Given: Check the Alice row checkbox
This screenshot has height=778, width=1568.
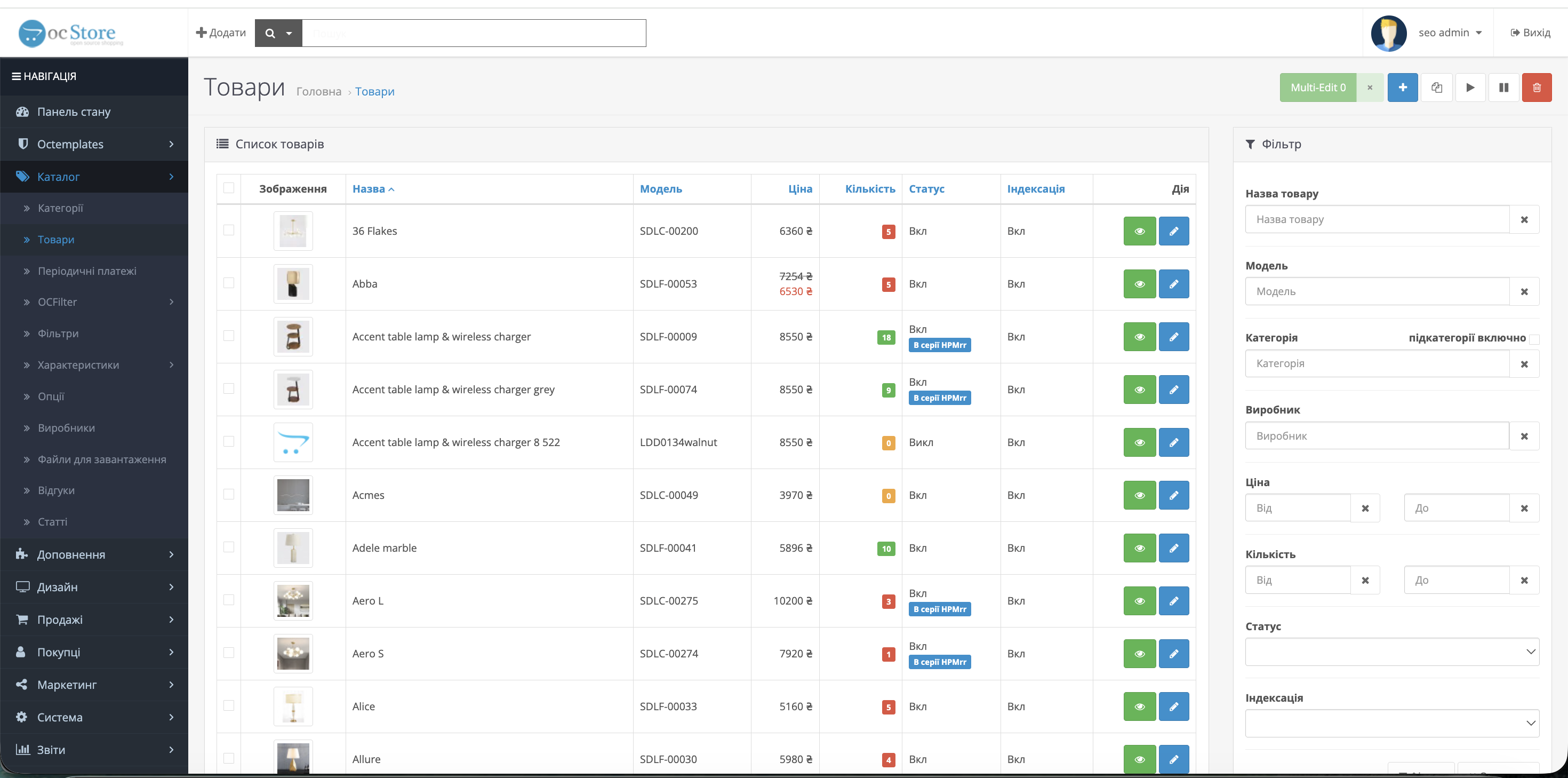Looking at the screenshot, I should click(229, 705).
